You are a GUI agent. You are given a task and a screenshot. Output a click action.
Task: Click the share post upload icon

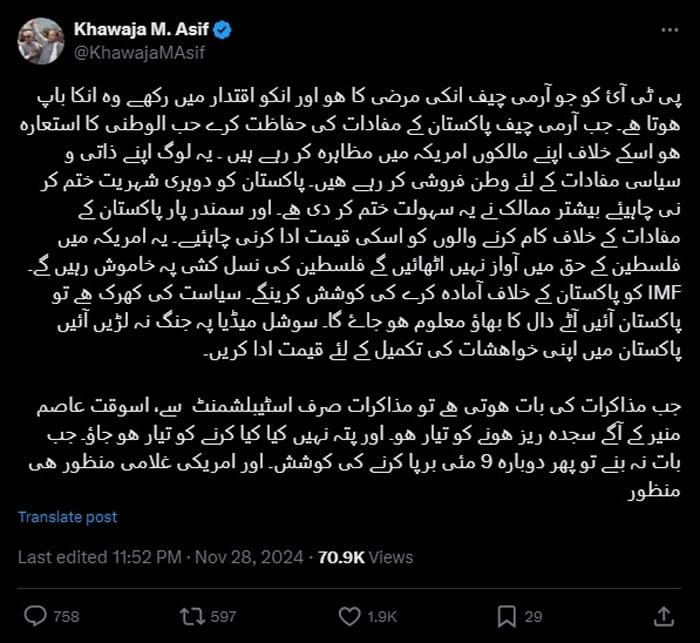pos(663,615)
